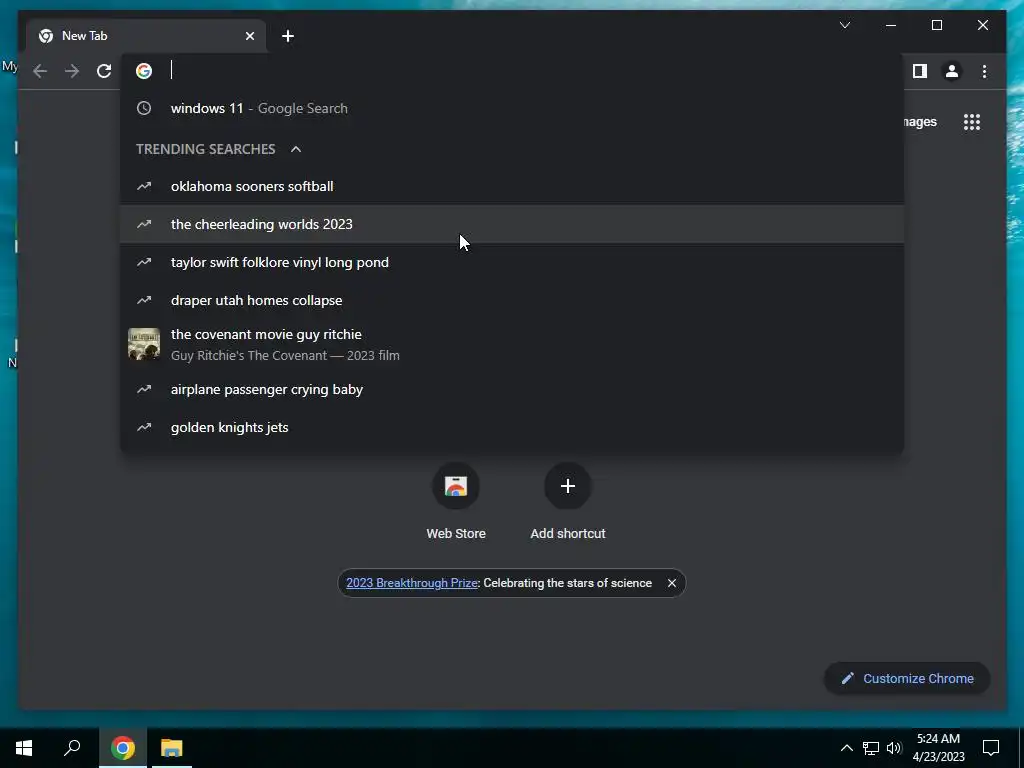Open the Windows Start menu
This screenshot has height=768, width=1024.
click(x=24, y=748)
